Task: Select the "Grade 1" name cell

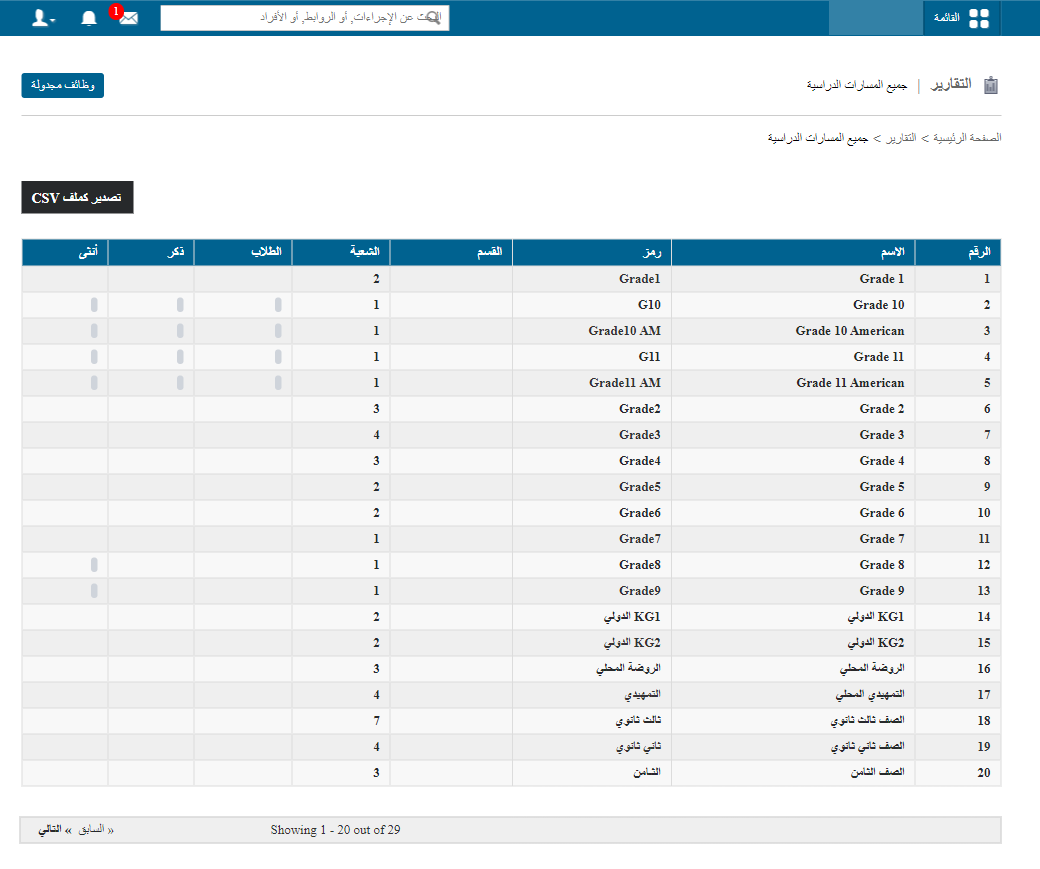Action: click(x=793, y=279)
